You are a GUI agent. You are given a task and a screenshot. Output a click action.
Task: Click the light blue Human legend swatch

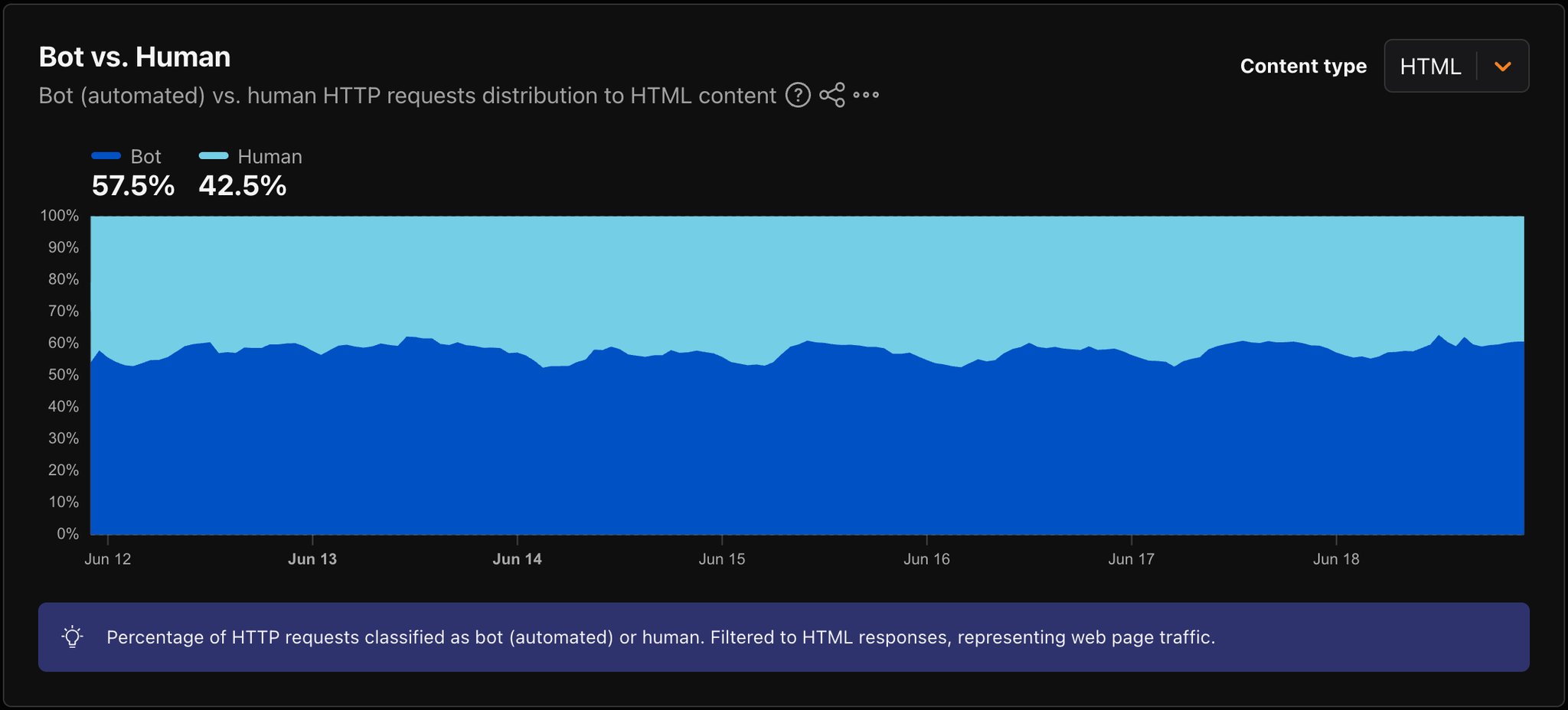[x=214, y=156]
